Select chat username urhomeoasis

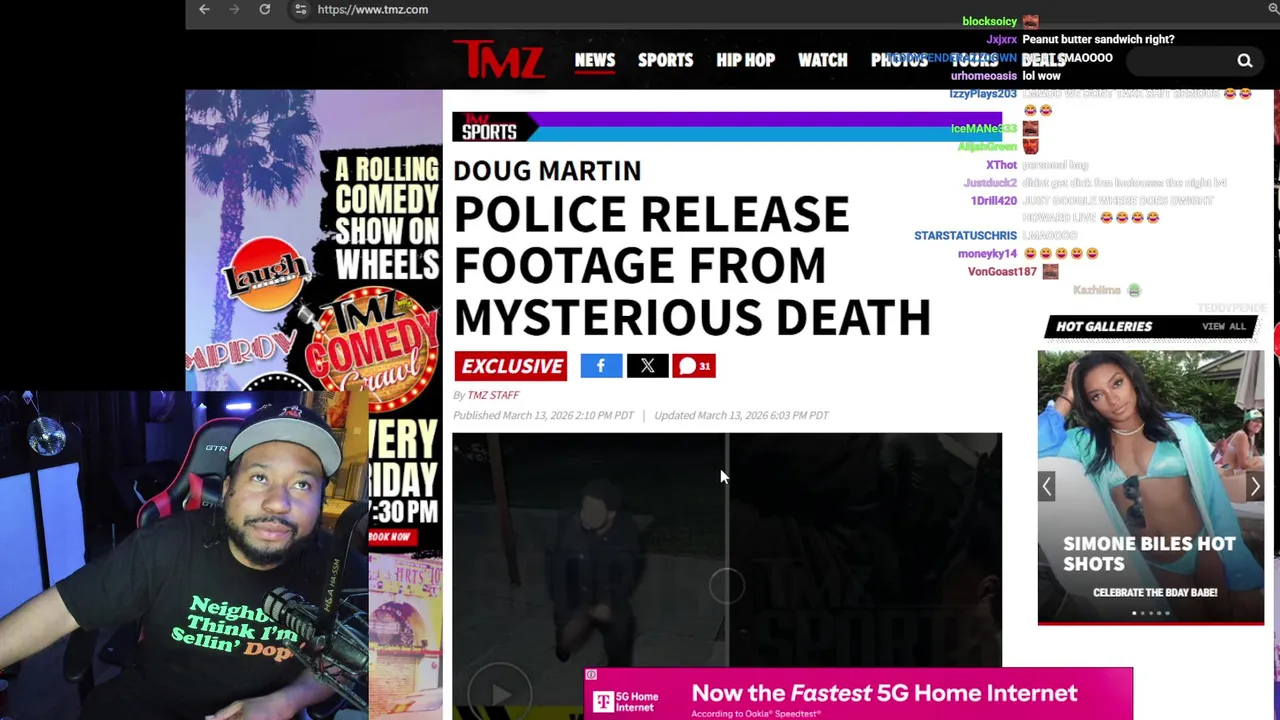984,75
